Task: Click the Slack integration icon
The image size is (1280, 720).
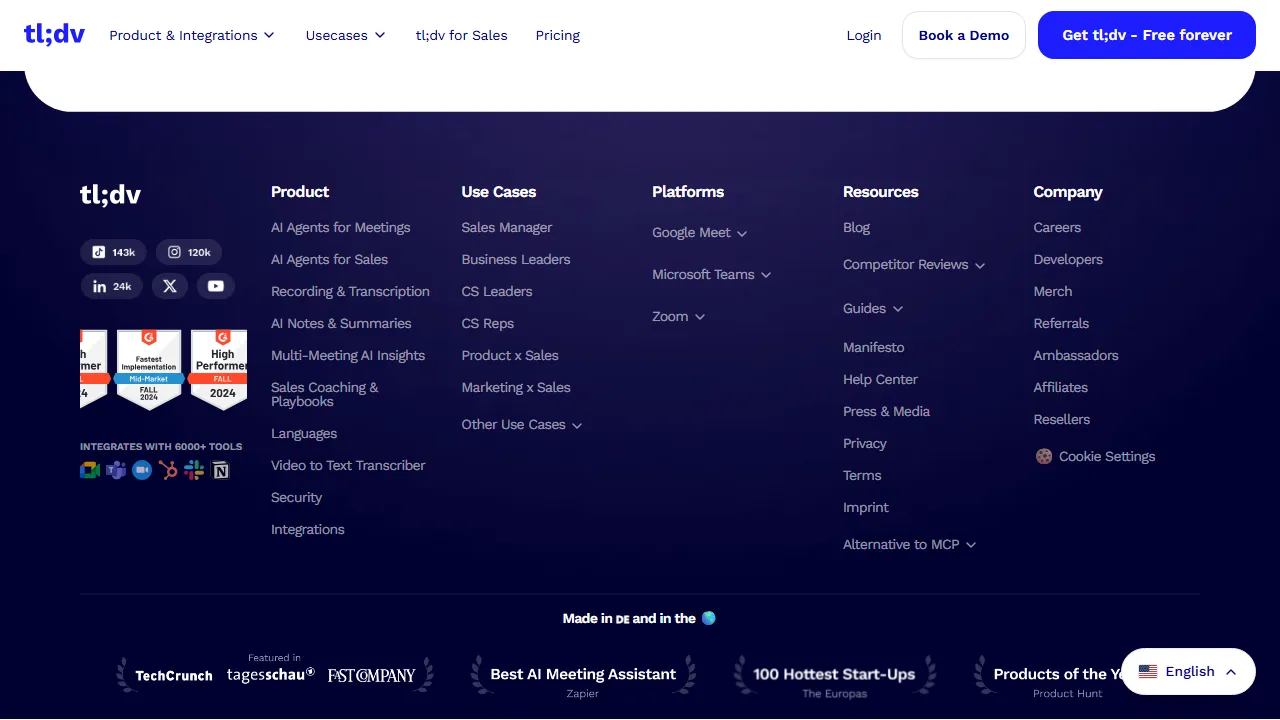Action: (x=194, y=470)
